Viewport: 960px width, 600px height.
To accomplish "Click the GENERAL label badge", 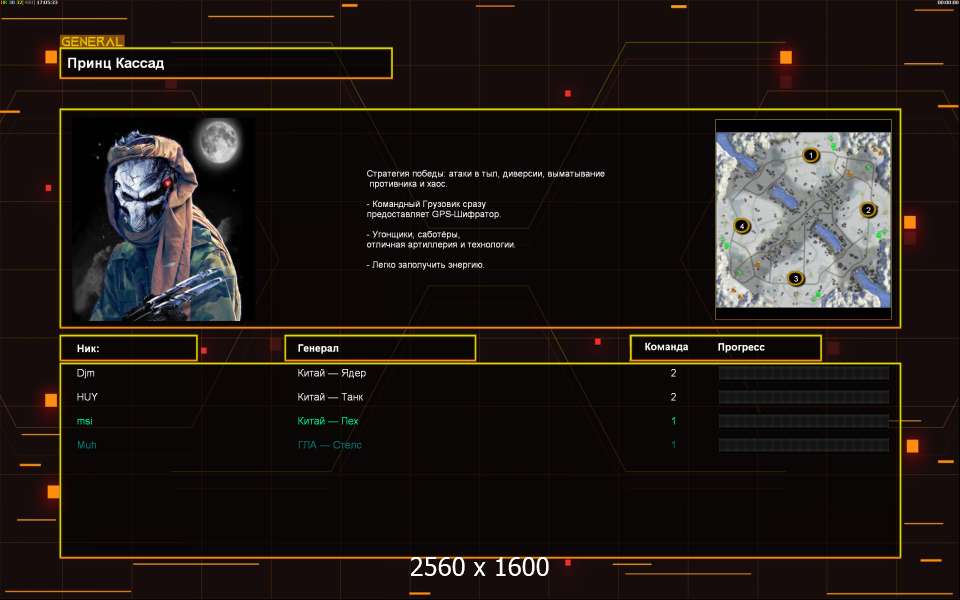I will [92, 42].
